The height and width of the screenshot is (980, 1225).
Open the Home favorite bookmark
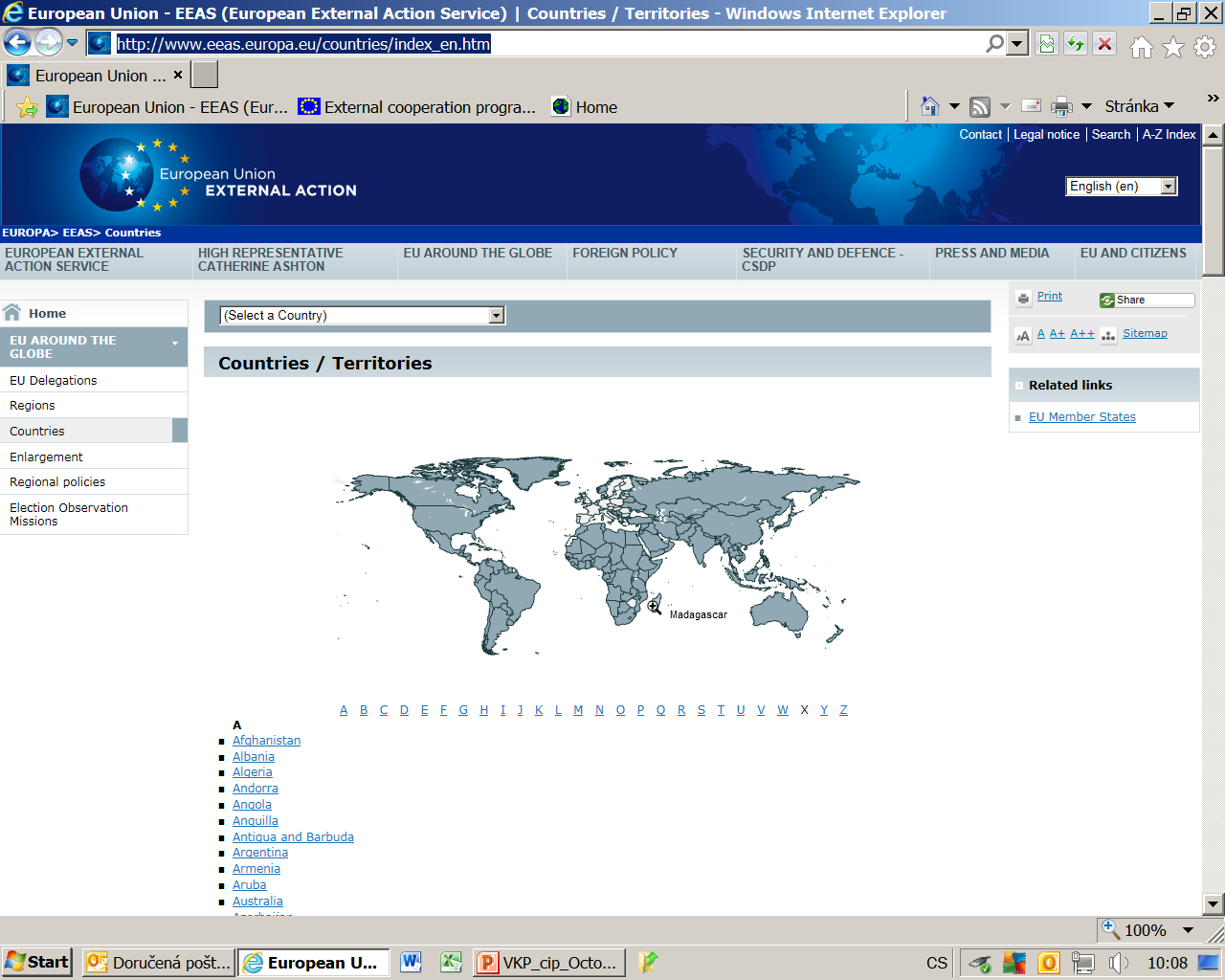pos(585,107)
